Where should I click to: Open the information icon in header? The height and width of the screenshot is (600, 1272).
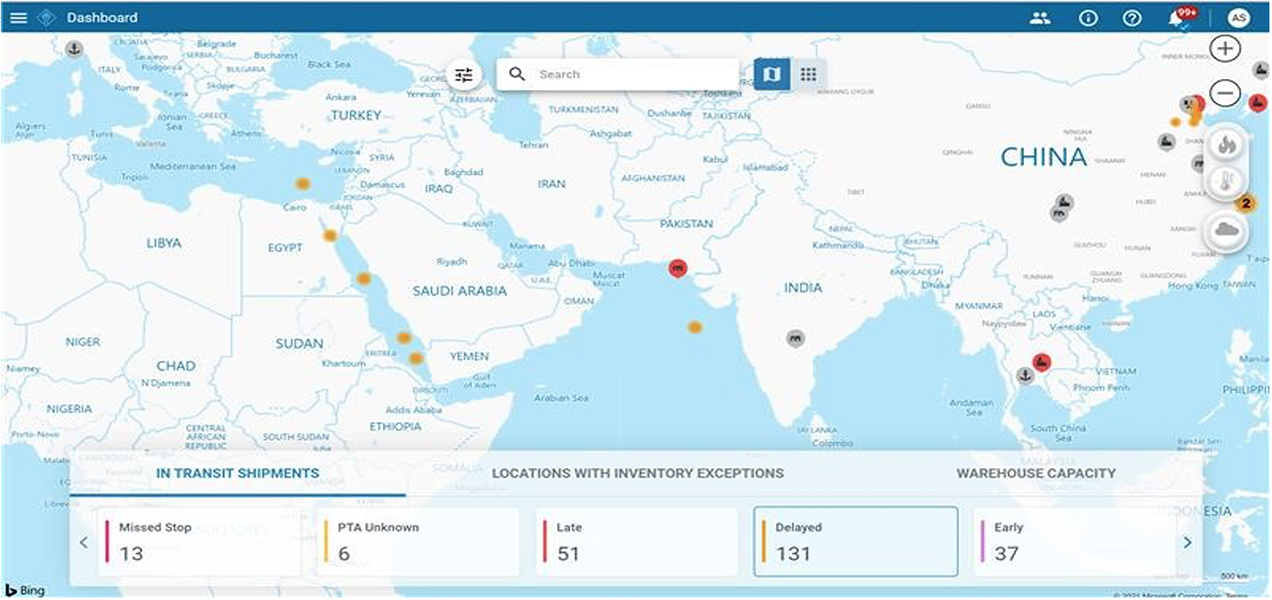pyautogui.click(x=1088, y=18)
